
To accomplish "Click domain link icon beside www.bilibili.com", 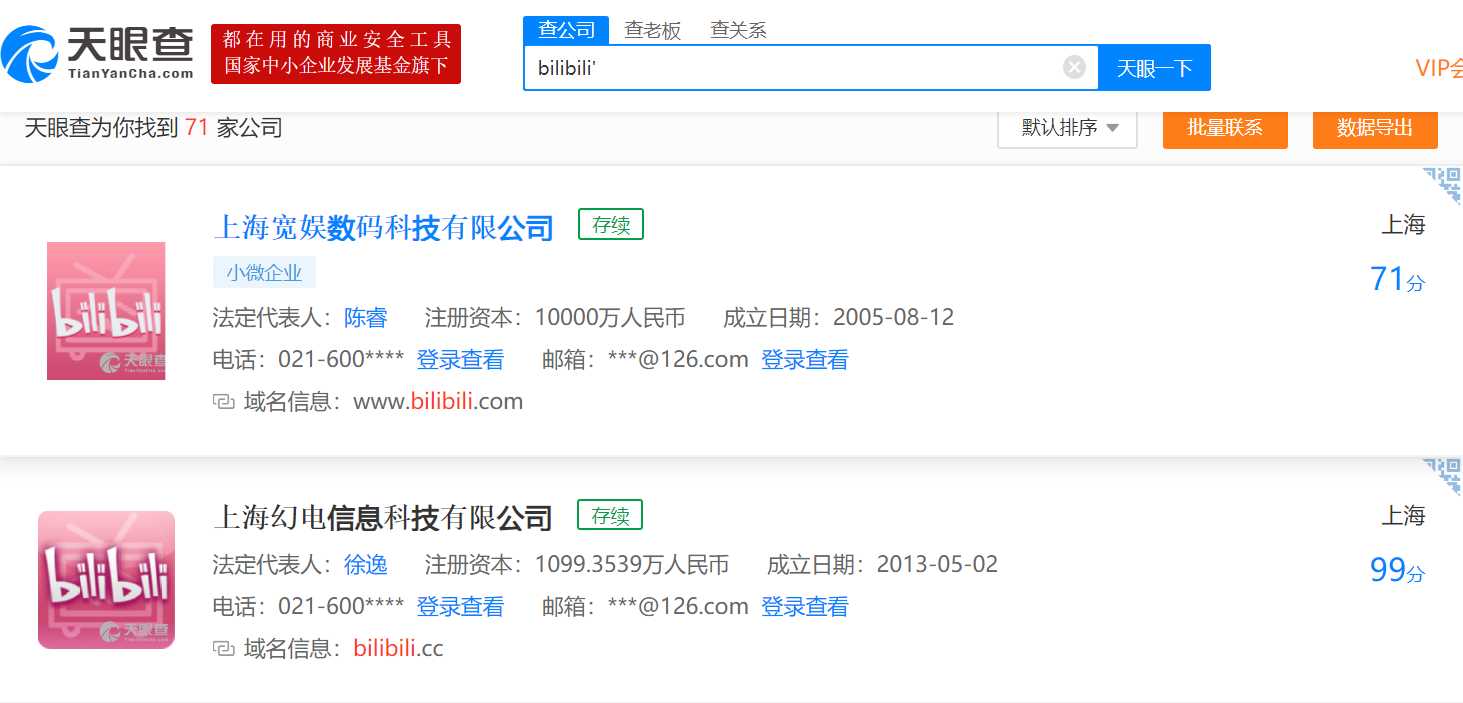I will coord(223,402).
